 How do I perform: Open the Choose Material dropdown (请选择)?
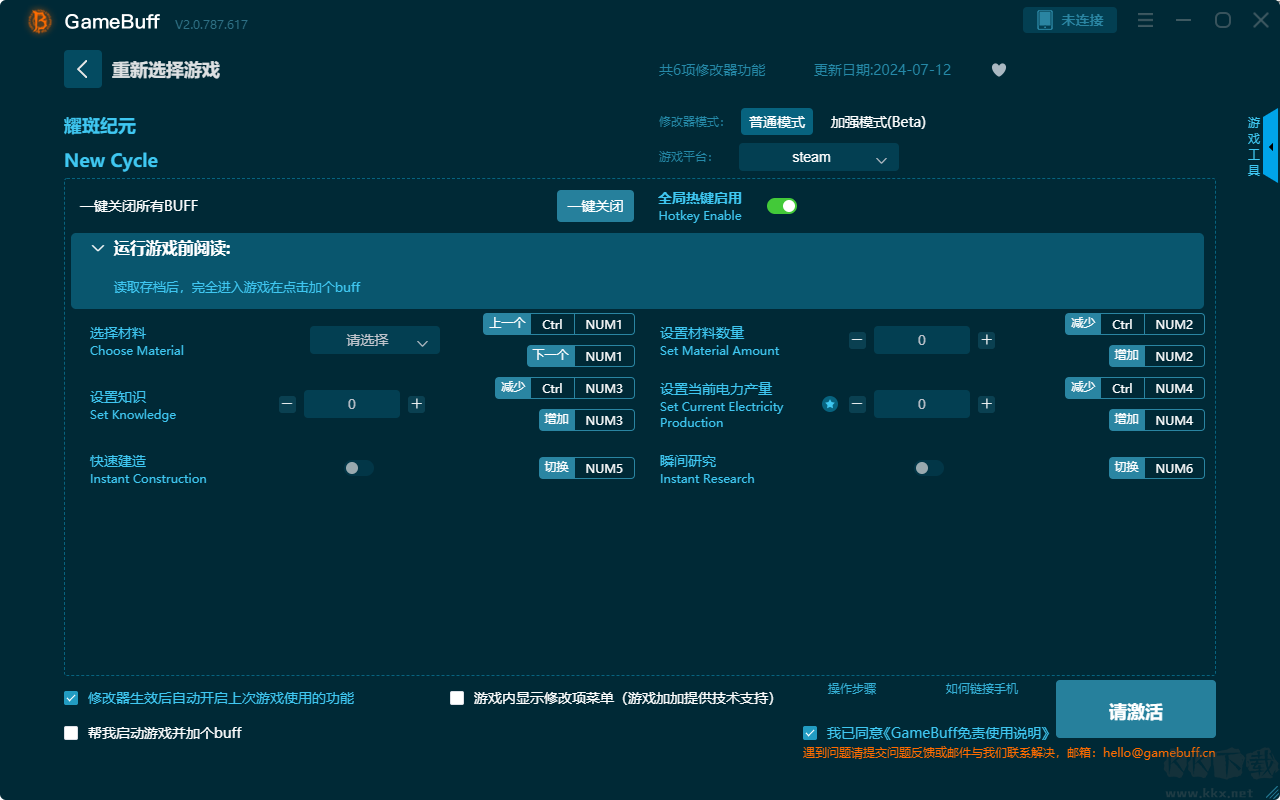[375, 340]
